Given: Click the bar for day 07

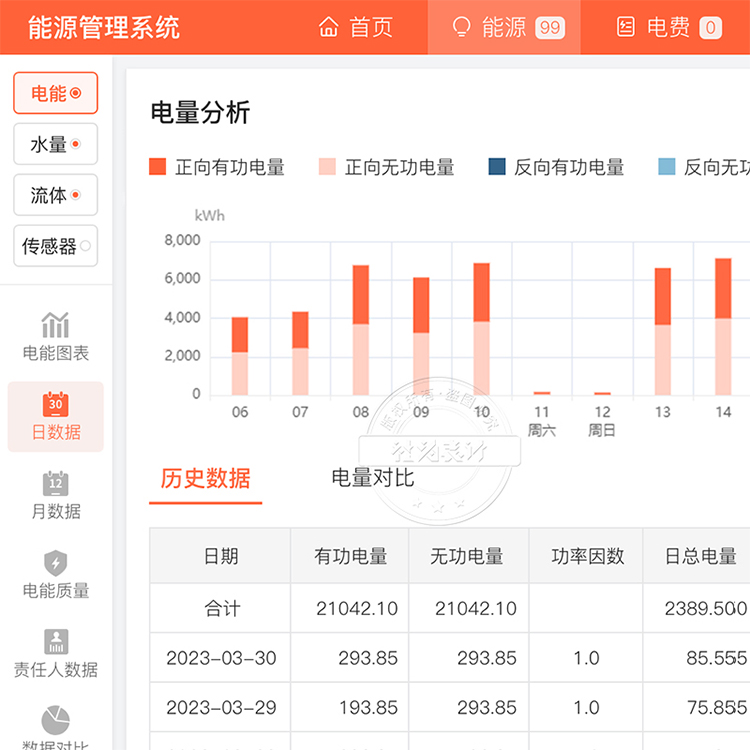Looking at the screenshot, I should [300, 353].
